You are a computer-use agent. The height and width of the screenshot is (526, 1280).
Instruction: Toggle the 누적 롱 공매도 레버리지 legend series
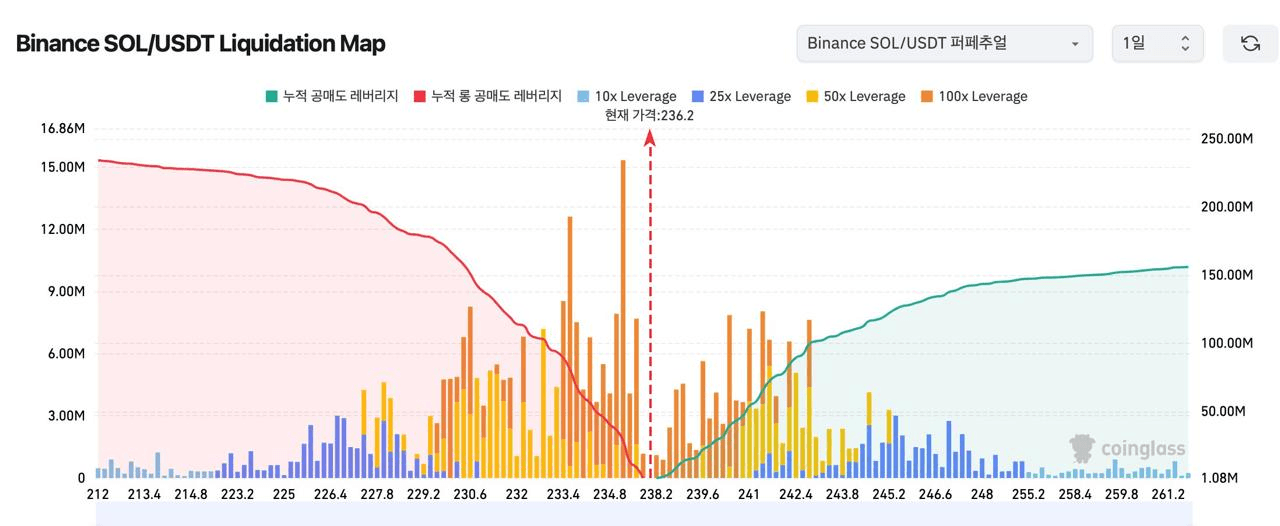click(x=487, y=96)
